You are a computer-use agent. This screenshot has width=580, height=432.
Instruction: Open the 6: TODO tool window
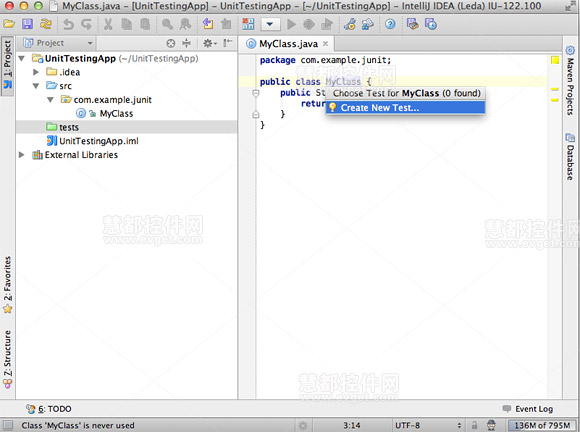[x=49, y=409]
